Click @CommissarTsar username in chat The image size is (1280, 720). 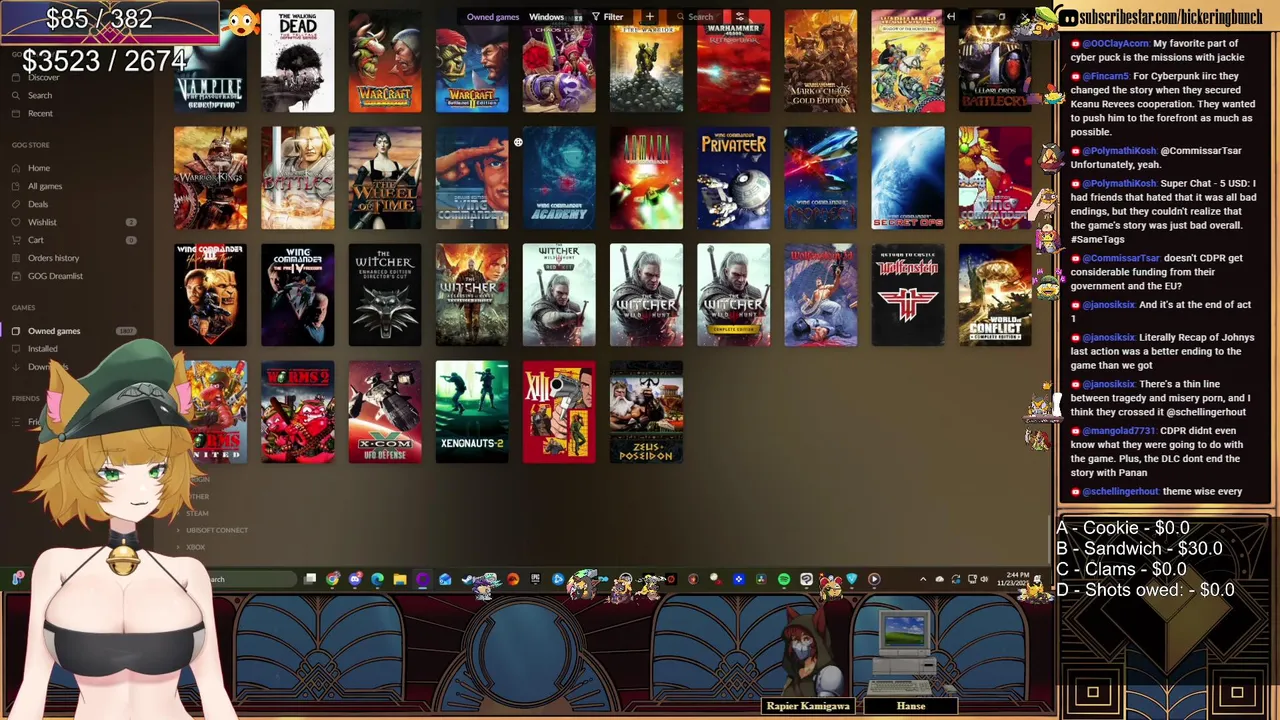(1121, 258)
